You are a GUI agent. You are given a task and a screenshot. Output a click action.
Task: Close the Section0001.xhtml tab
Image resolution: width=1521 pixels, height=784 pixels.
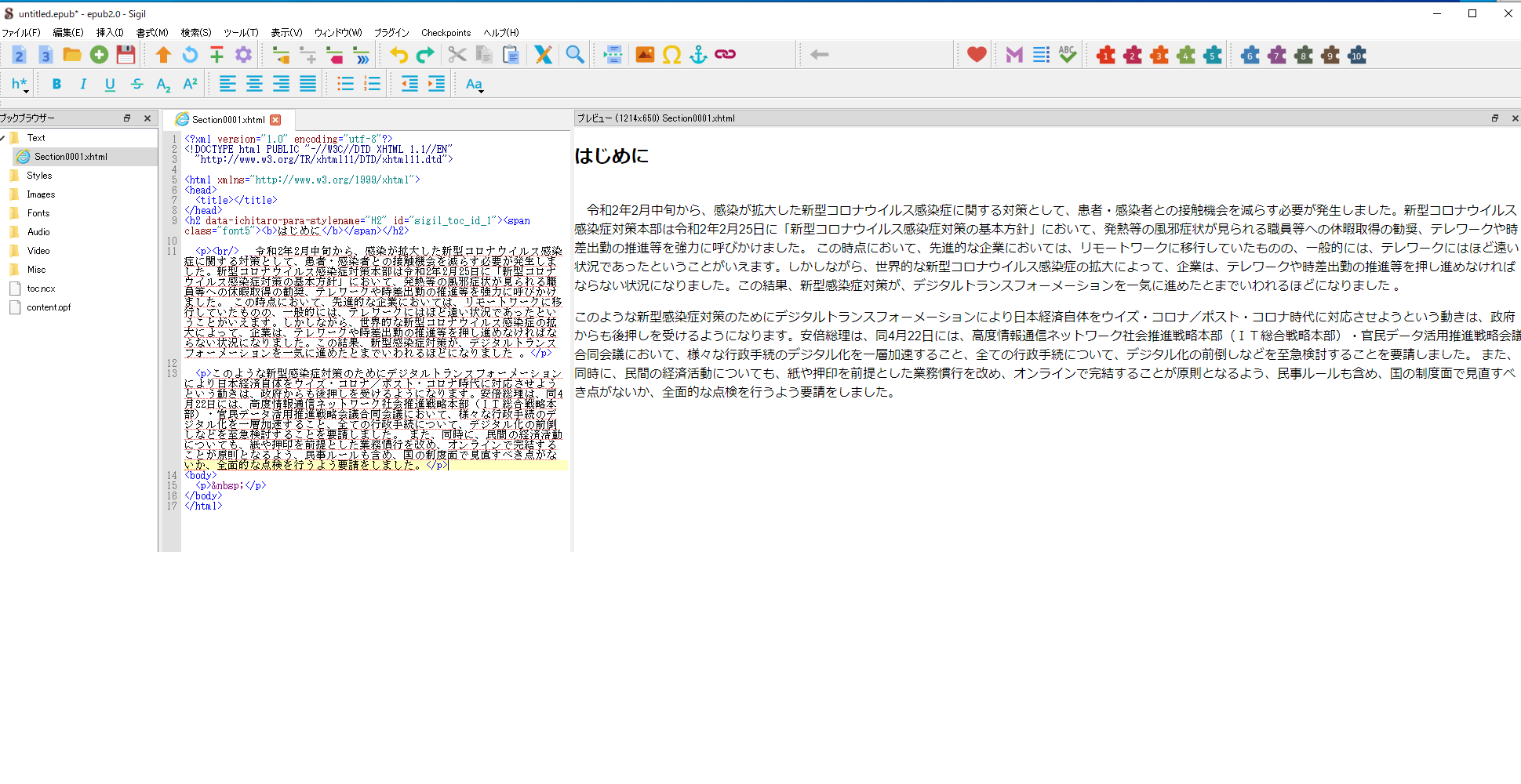coord(275,120)
